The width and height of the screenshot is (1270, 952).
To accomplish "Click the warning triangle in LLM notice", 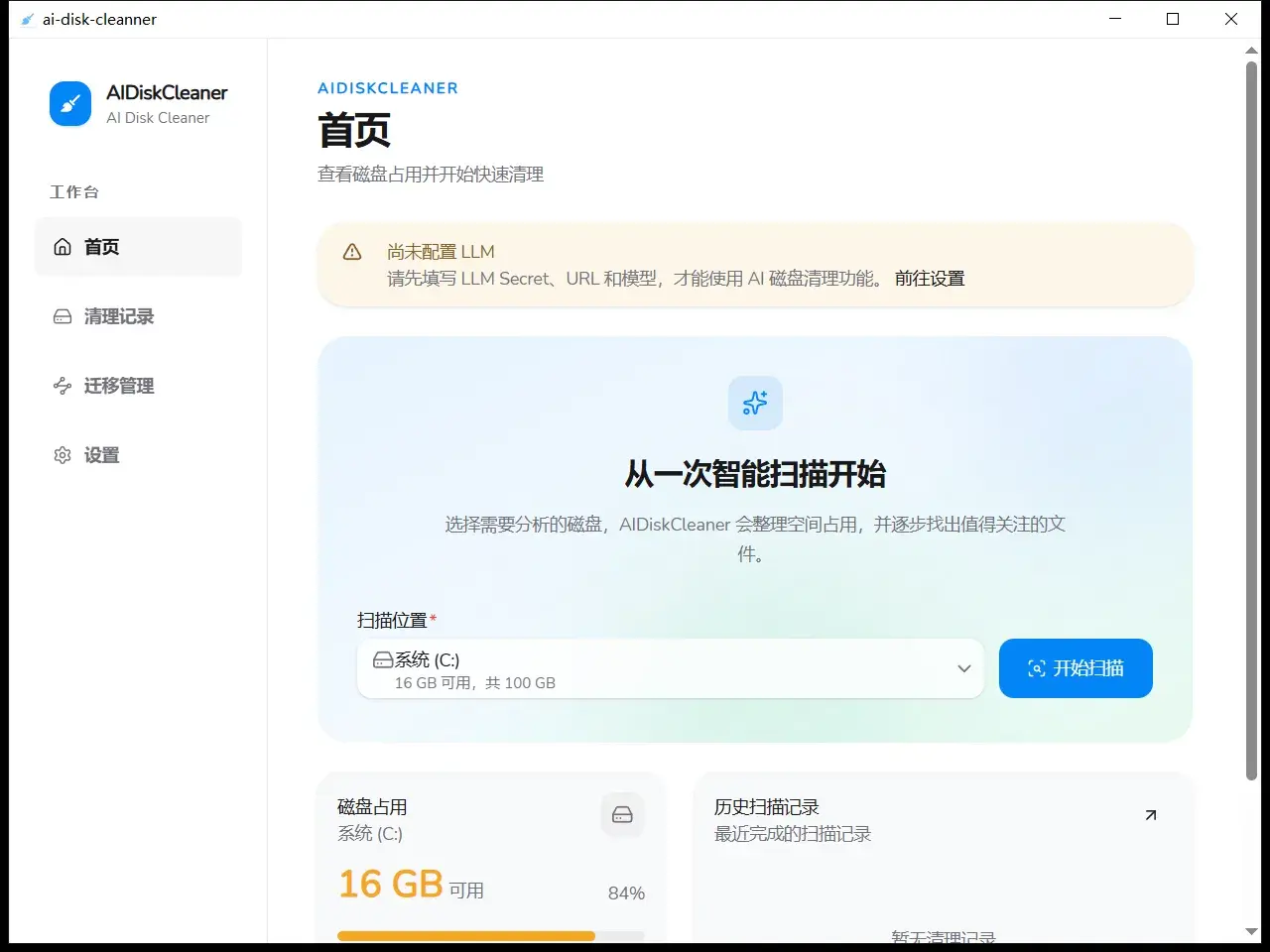I will click(352, 252).
